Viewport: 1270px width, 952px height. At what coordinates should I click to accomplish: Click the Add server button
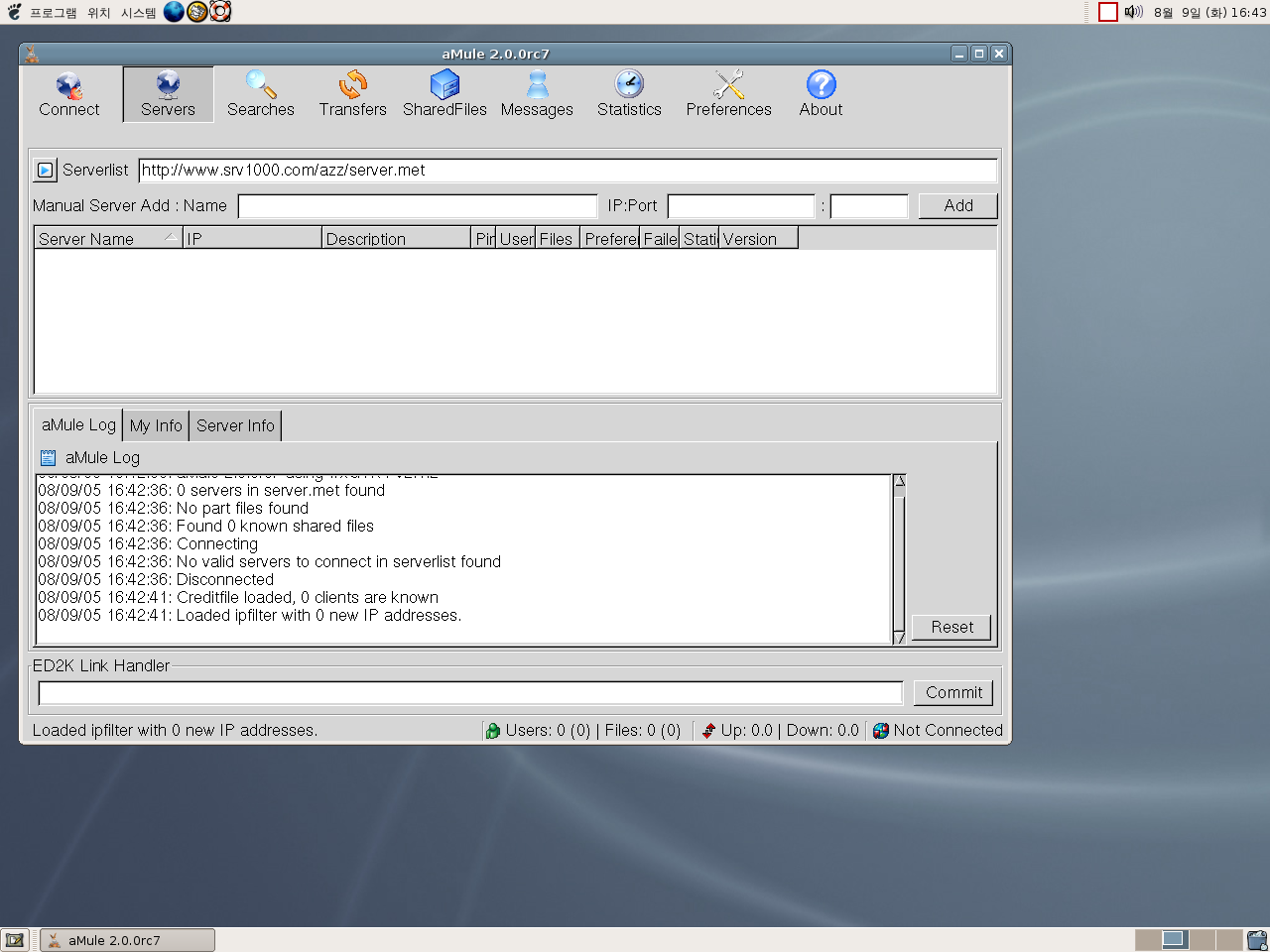957,205
